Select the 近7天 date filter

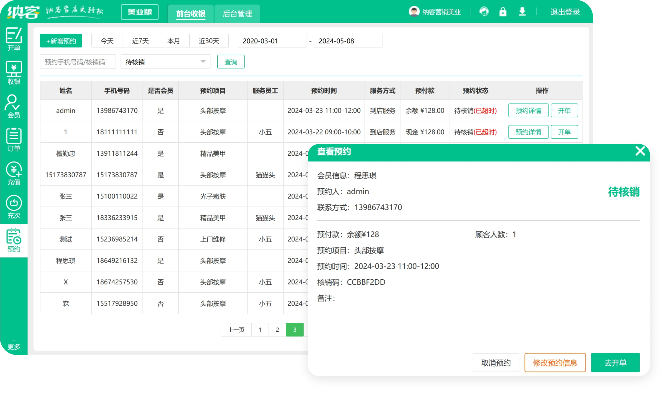click(x=140, y=41)
